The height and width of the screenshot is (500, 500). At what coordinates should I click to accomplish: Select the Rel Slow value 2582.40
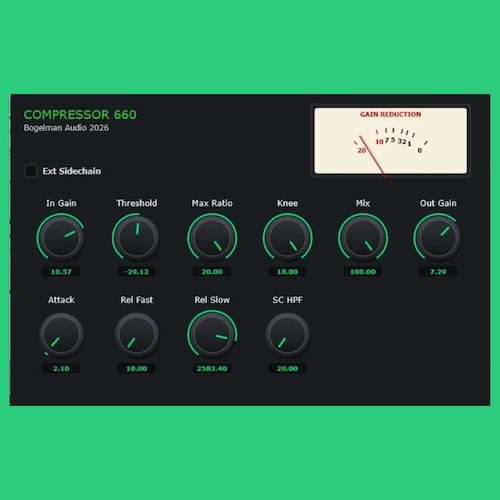coord(212,368)
